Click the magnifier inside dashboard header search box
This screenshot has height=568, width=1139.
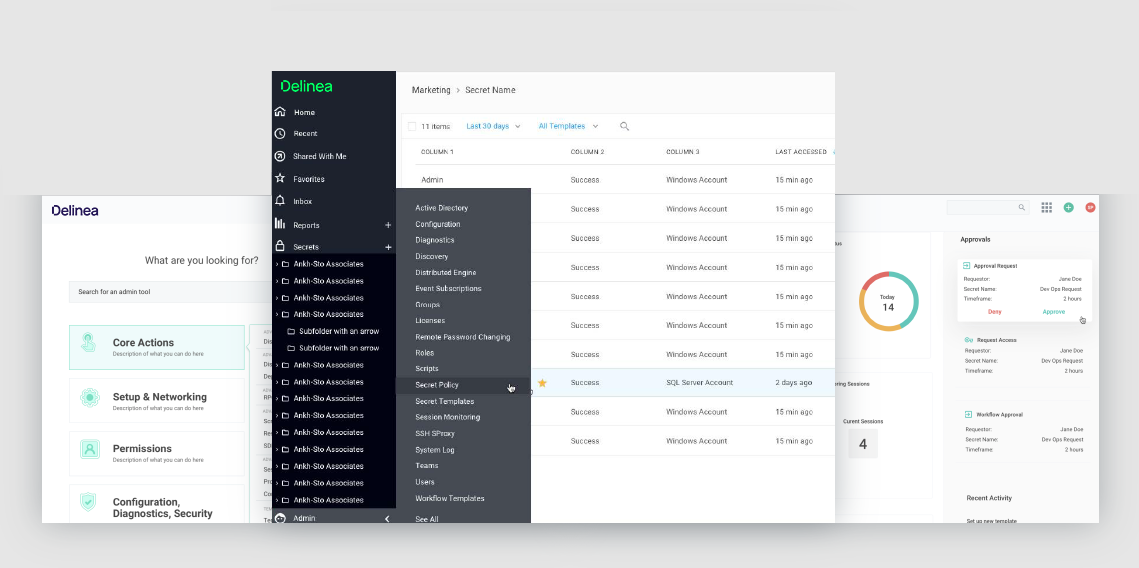click(x=1021, y=208)
